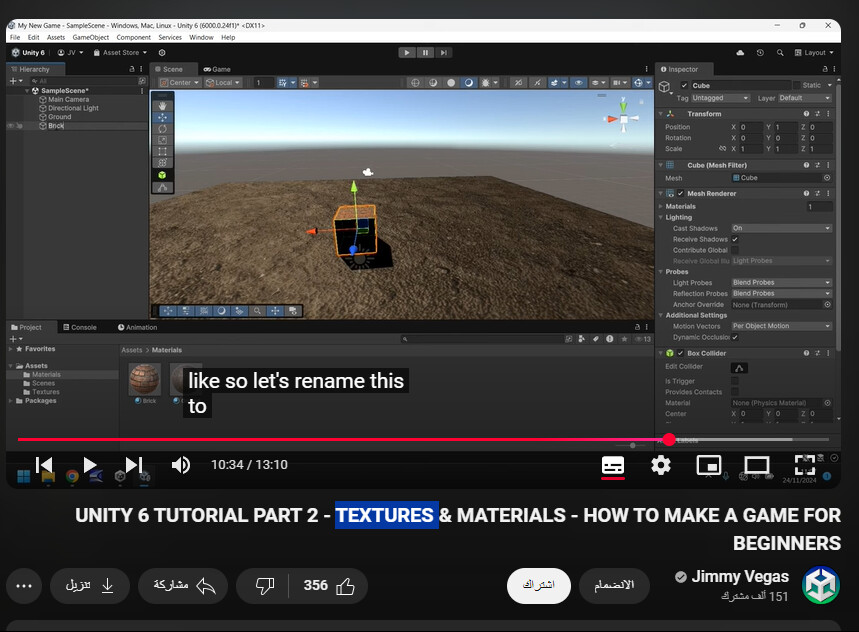Open the Cast Shadows dropdown
Image resolution: width=859 pixels, height=632 pixels.
click(x=780, y=228)
